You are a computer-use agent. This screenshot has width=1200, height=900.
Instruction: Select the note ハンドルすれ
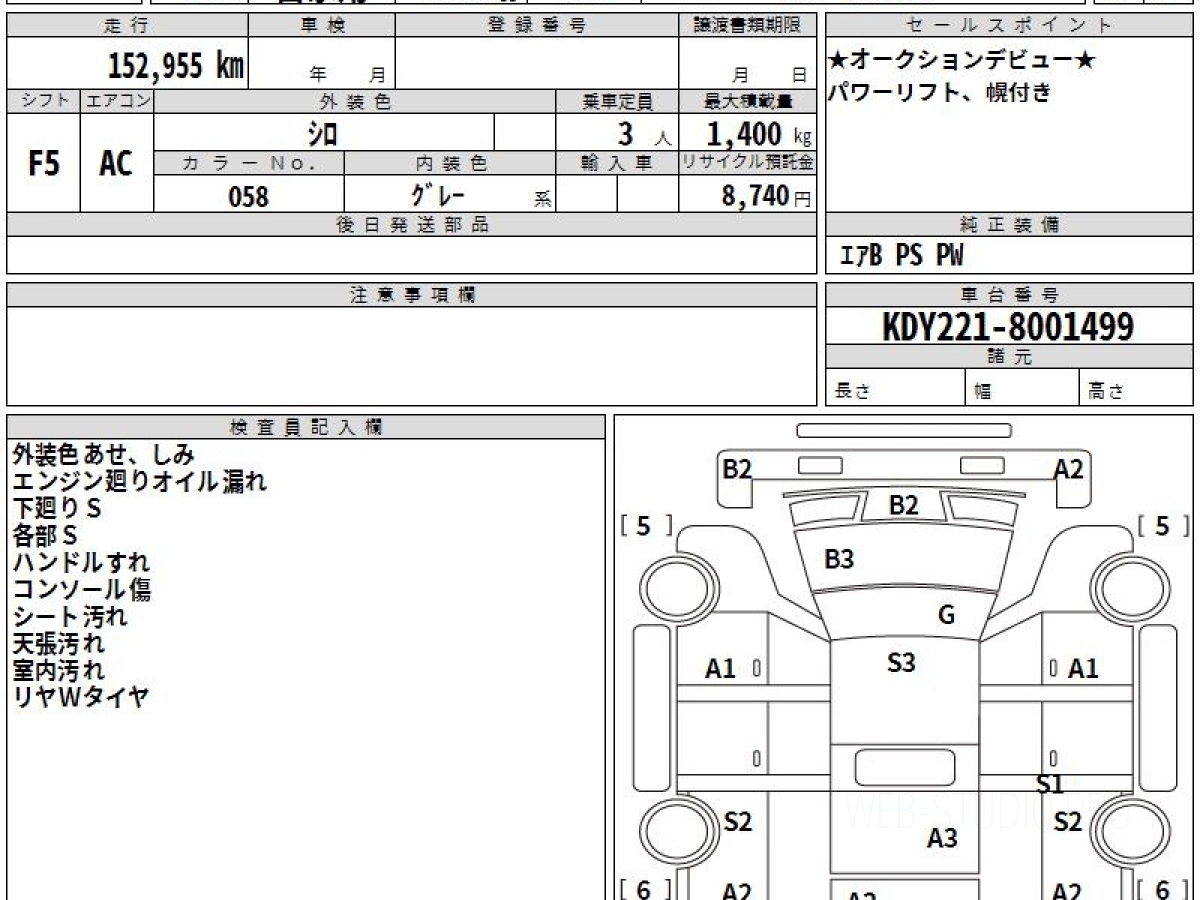(81, 562)
